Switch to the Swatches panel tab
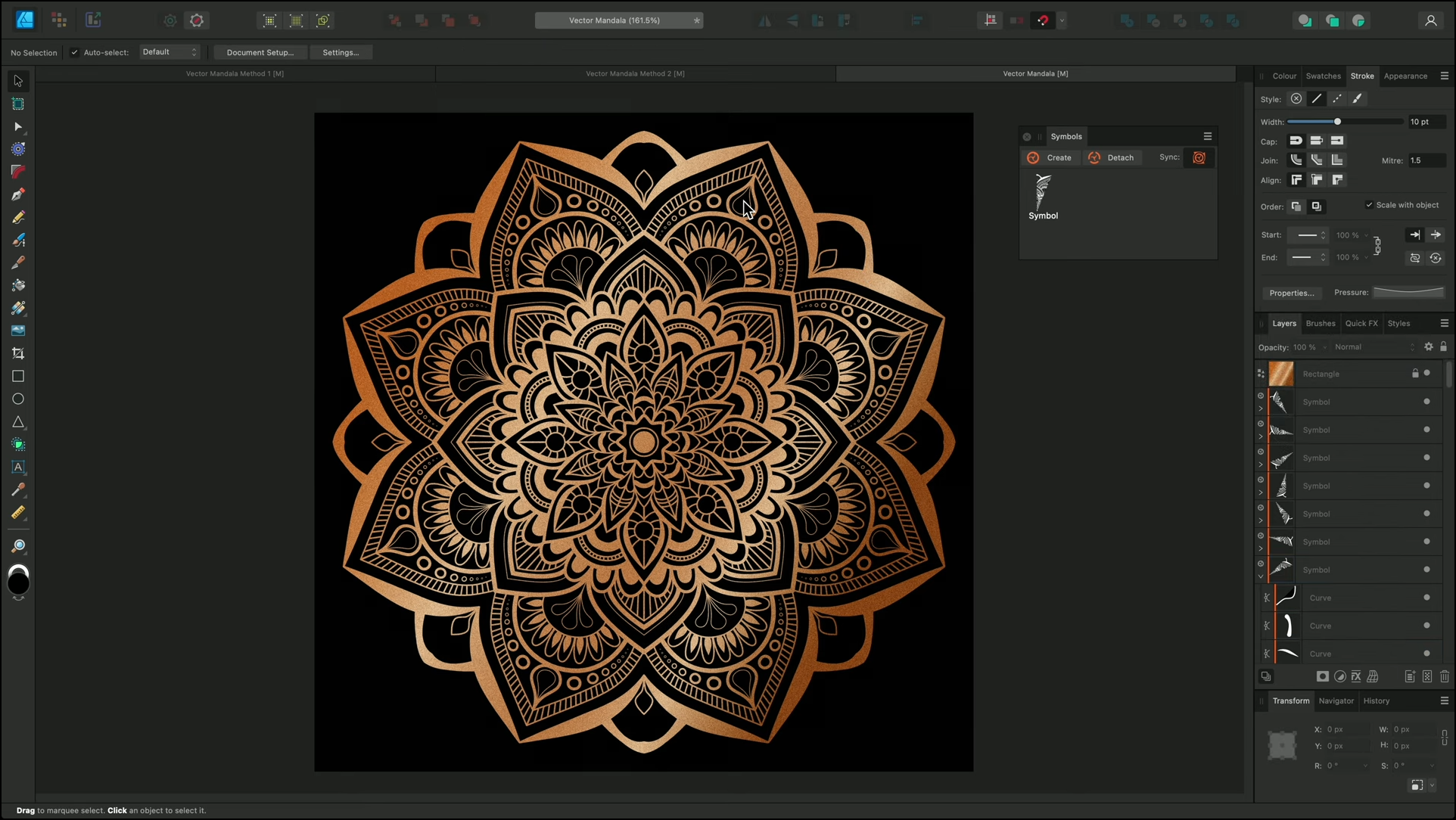The image size is (1456, 820). (x=1323, y=76)
